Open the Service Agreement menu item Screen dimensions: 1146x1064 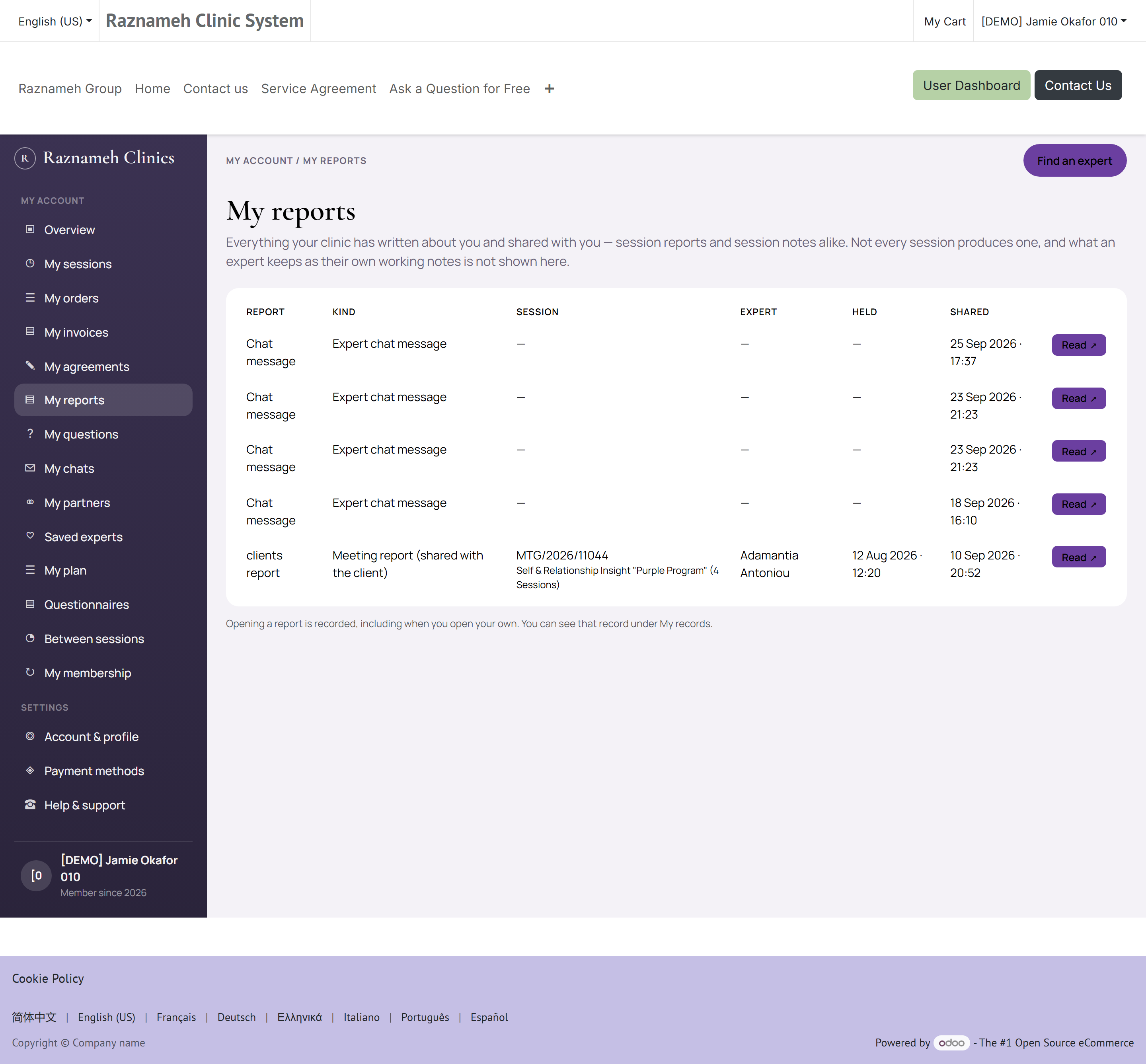pyautogui.click(x=318, y=89)
